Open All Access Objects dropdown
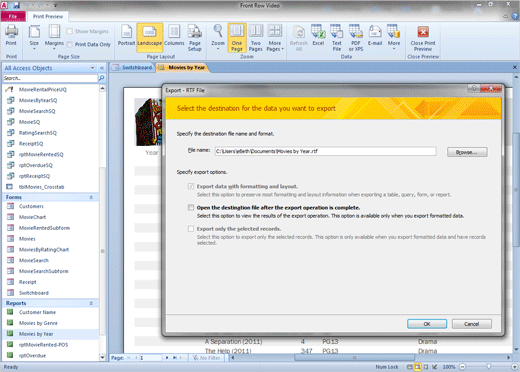The height and width of the screenshot is (372, 520). point(92,68)
